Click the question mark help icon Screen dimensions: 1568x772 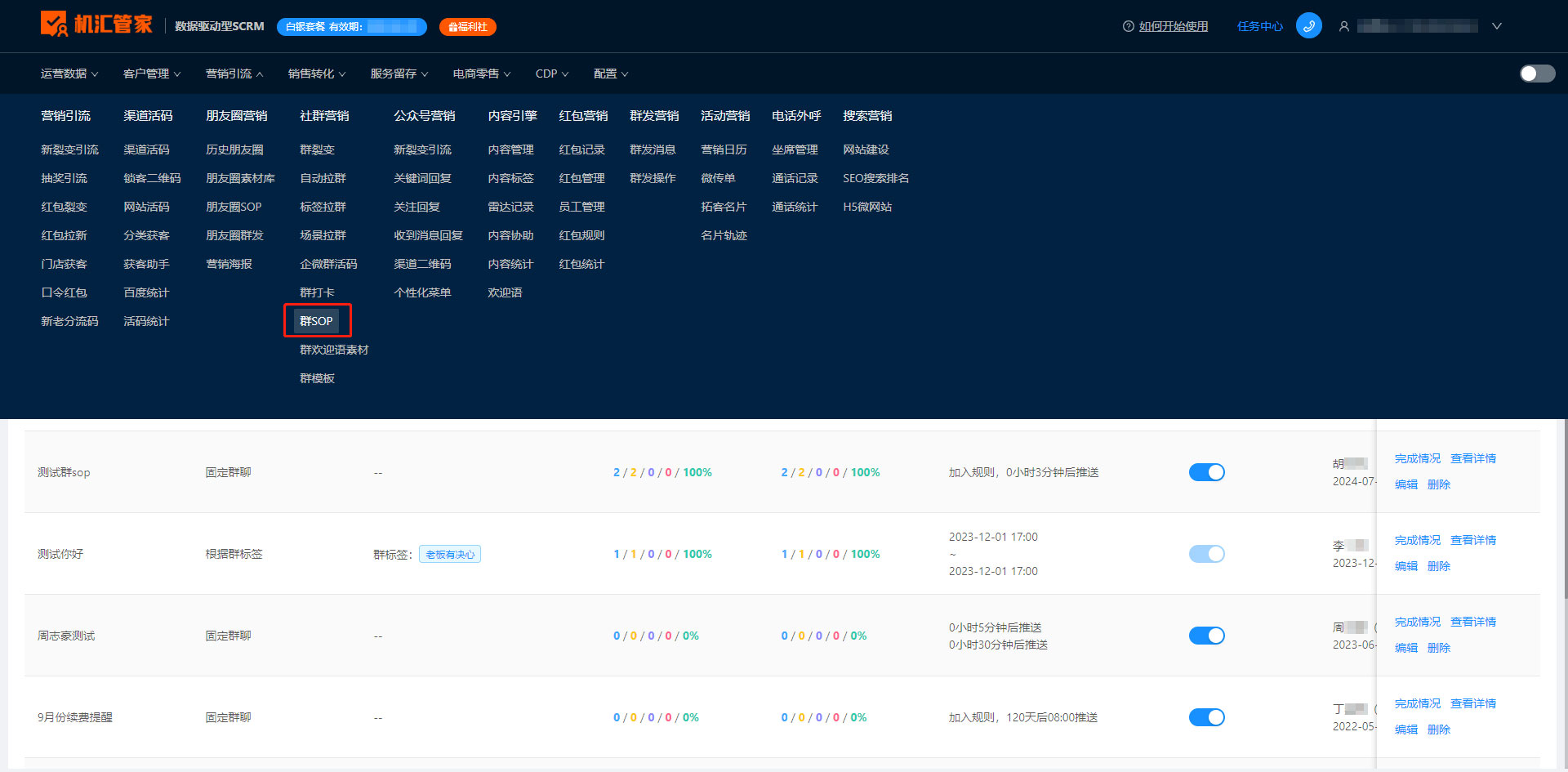point(1129,26)
